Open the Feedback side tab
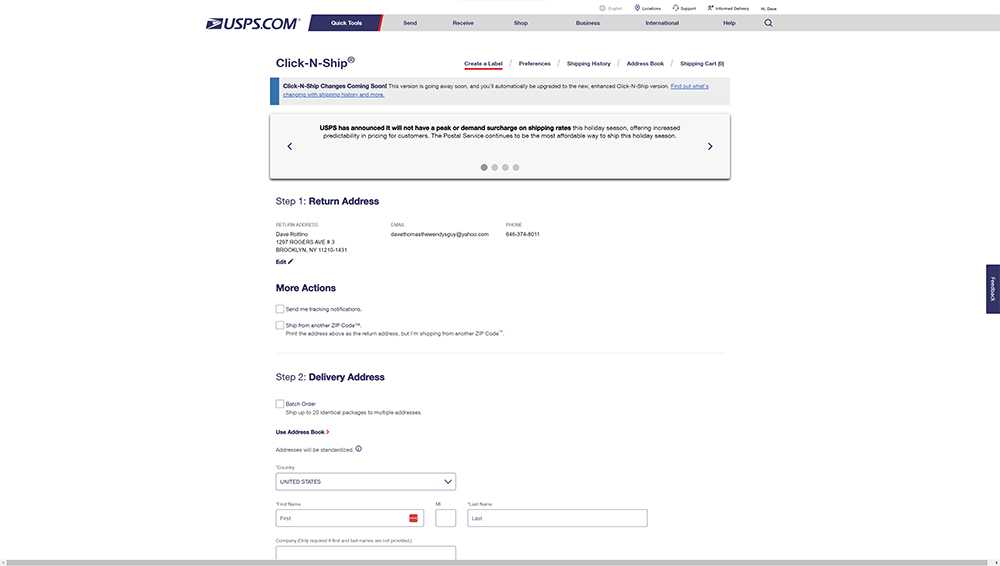Image resolution: width=1000 pixels, height=566 pixels. click(x=993, y=289)
